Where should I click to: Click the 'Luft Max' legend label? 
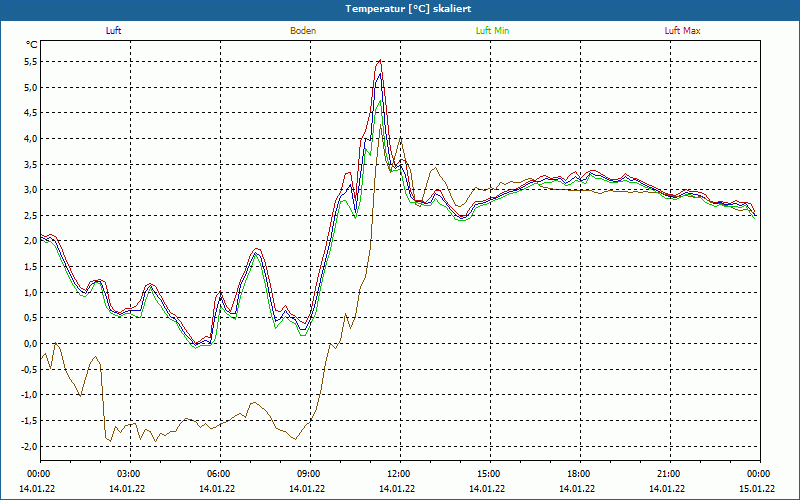[682, 31]
